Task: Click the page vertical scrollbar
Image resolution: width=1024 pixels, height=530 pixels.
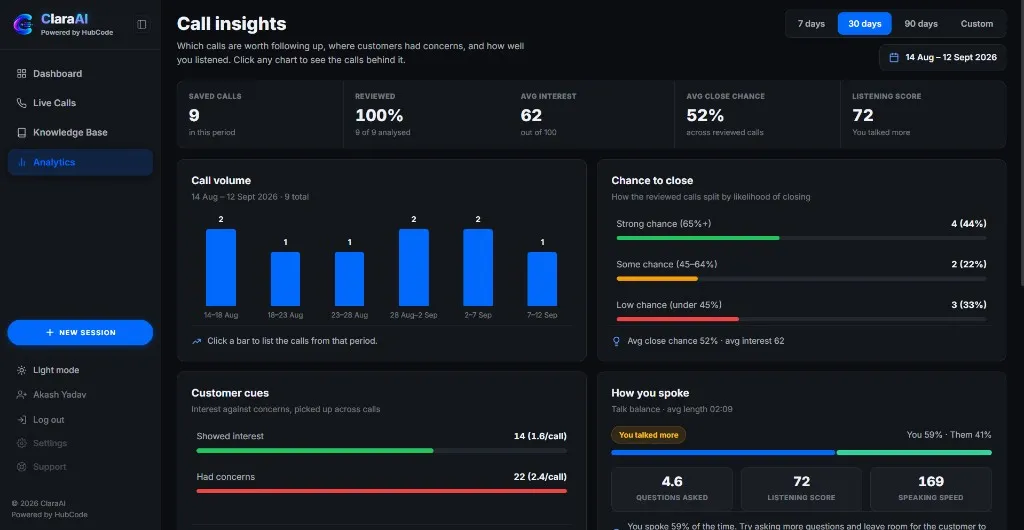Action: coord(1021,144)
